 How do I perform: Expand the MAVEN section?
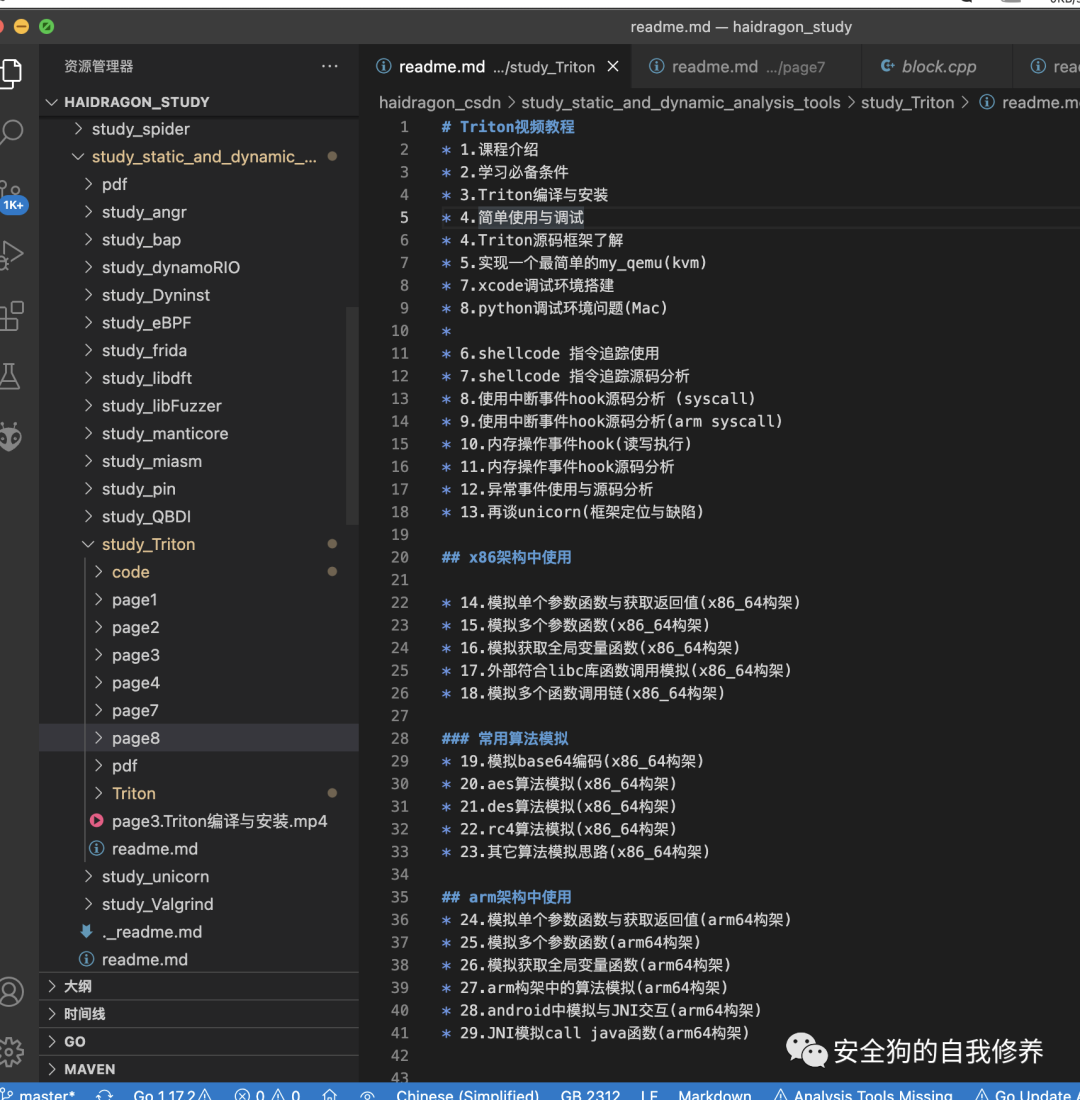pyautogui.click(x=199, y=1069)
